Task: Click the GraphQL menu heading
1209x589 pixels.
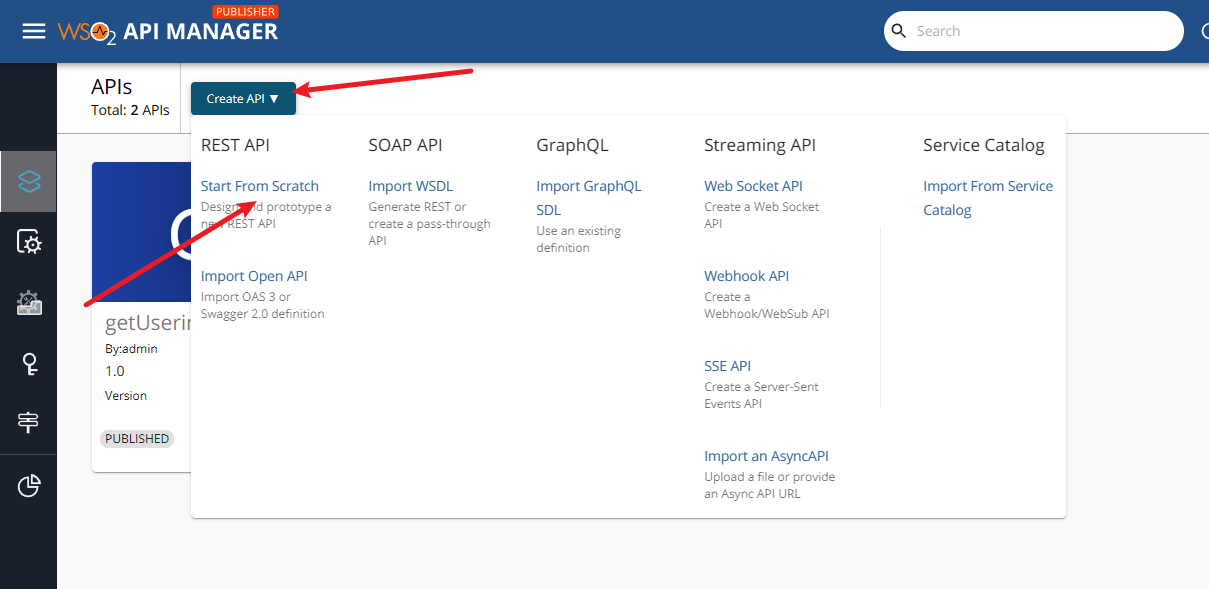Action: (572, 145)
